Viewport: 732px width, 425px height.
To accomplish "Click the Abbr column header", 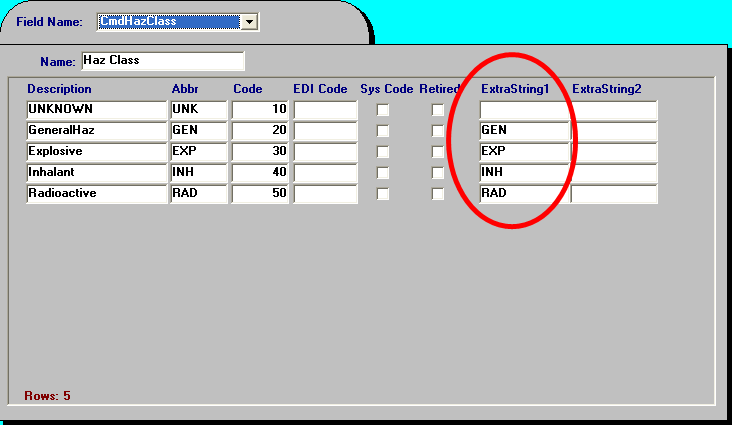I will [x=185, y=89].
